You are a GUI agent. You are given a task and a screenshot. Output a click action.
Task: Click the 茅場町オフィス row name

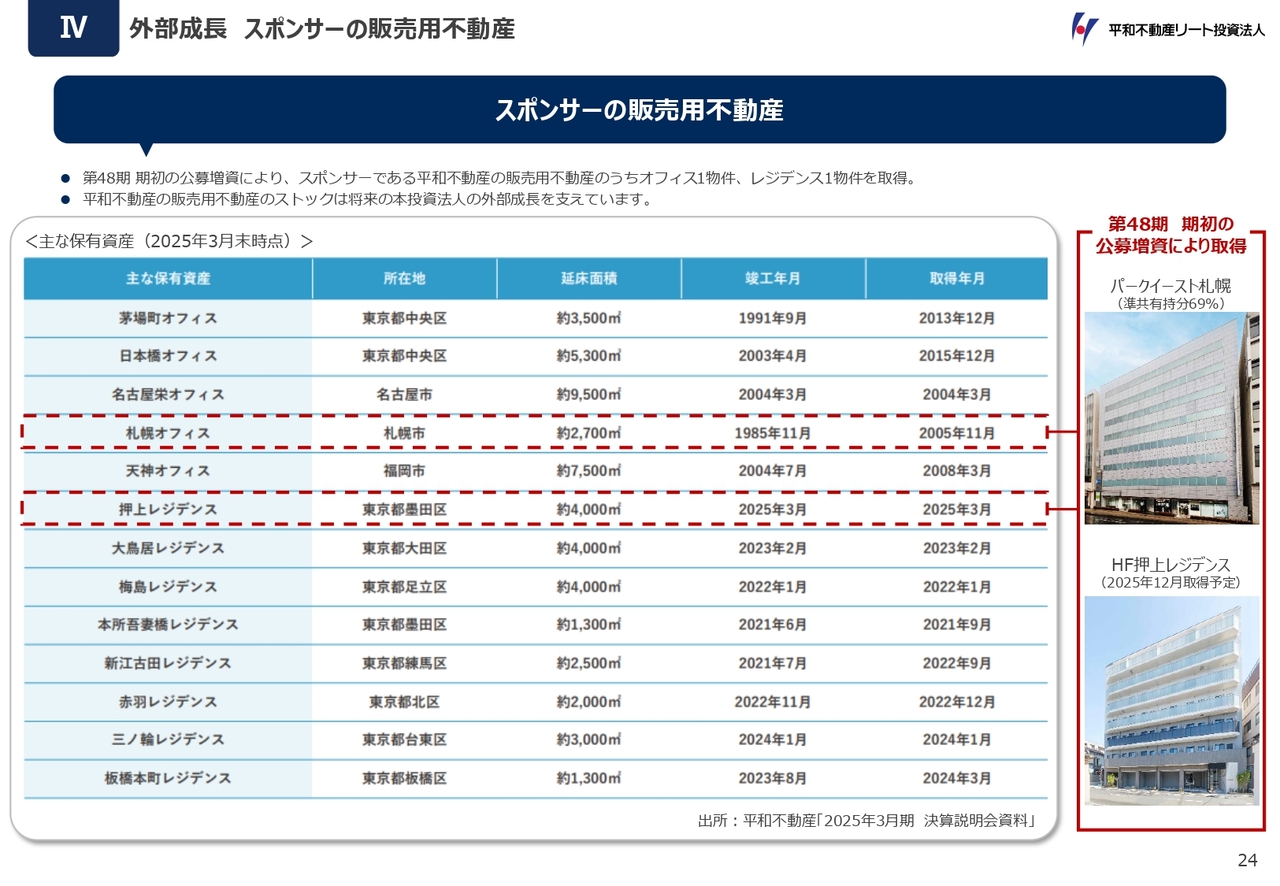tap(168, 318)
